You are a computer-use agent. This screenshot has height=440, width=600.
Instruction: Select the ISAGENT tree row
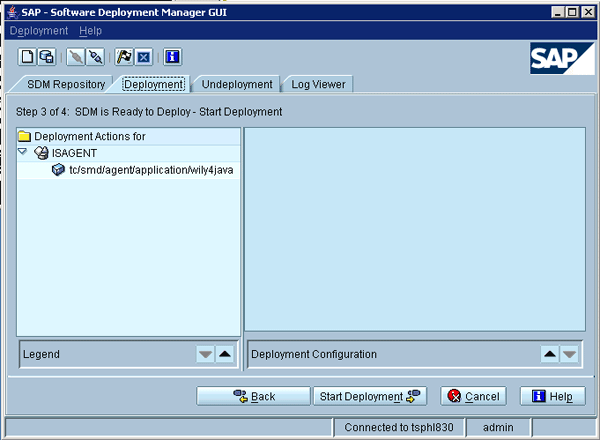129,153
